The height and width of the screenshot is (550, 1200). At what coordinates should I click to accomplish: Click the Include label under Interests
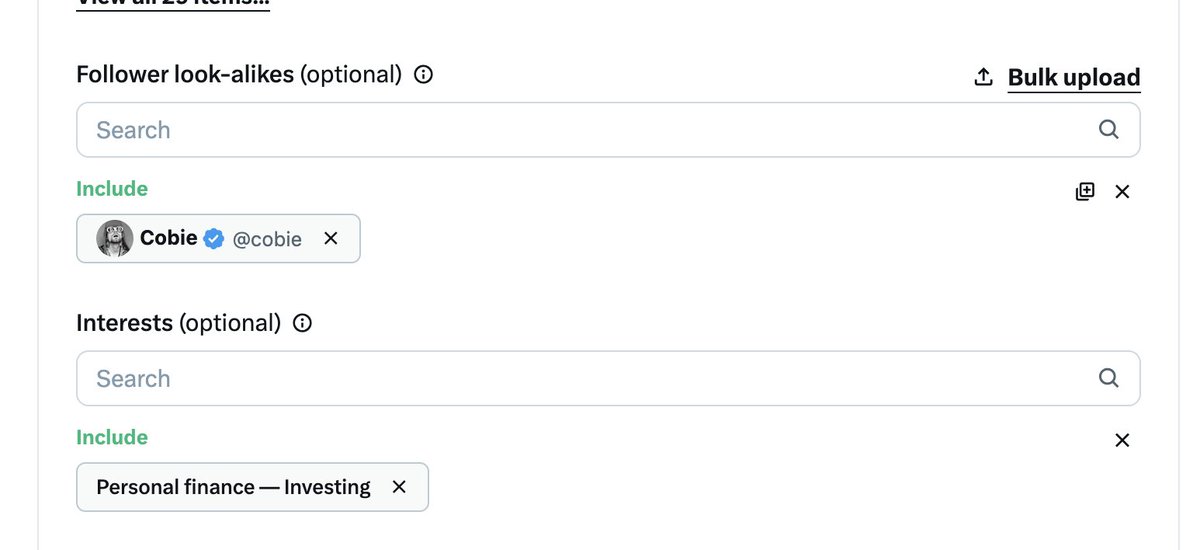pyautogui.click(x=112, y=437)
